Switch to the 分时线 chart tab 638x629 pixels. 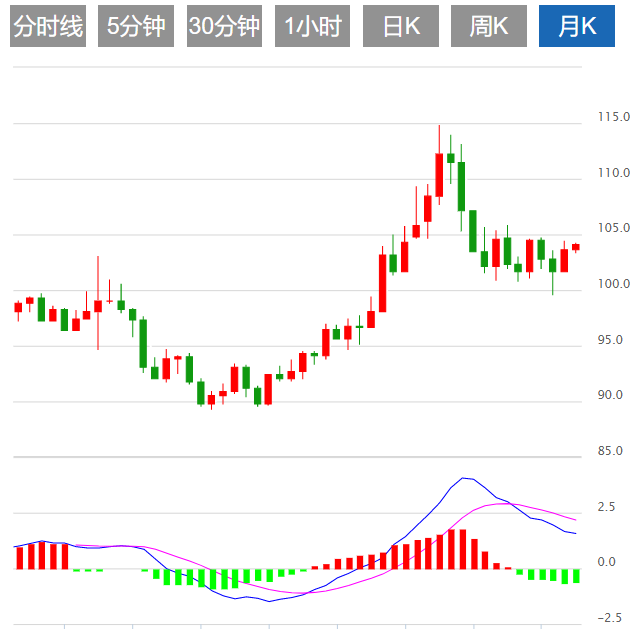(48, 26)
